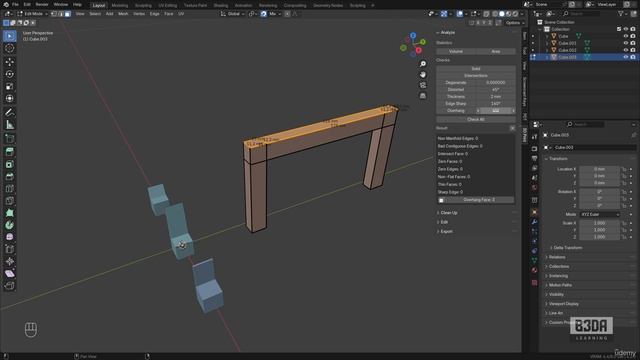Click the Solid check button

[476, 69]
